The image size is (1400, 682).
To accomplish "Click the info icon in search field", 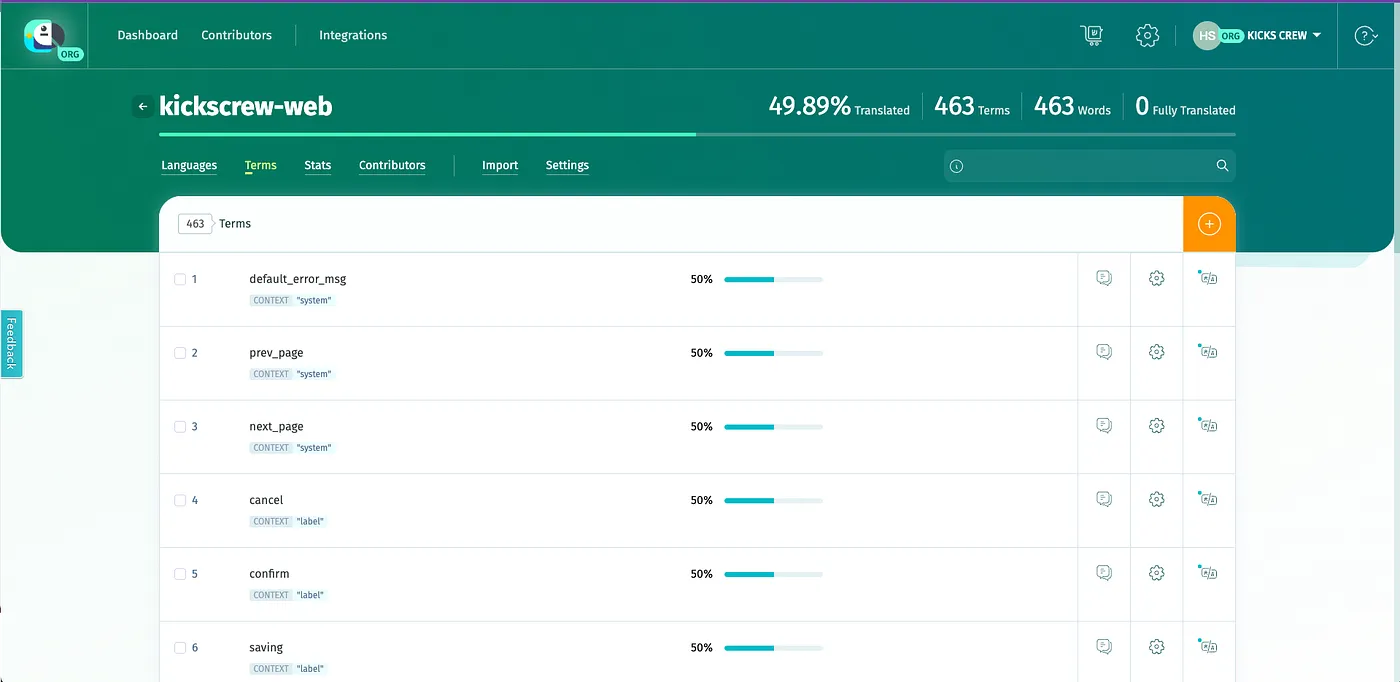I will pyautogui.click(x=956, y=166).
